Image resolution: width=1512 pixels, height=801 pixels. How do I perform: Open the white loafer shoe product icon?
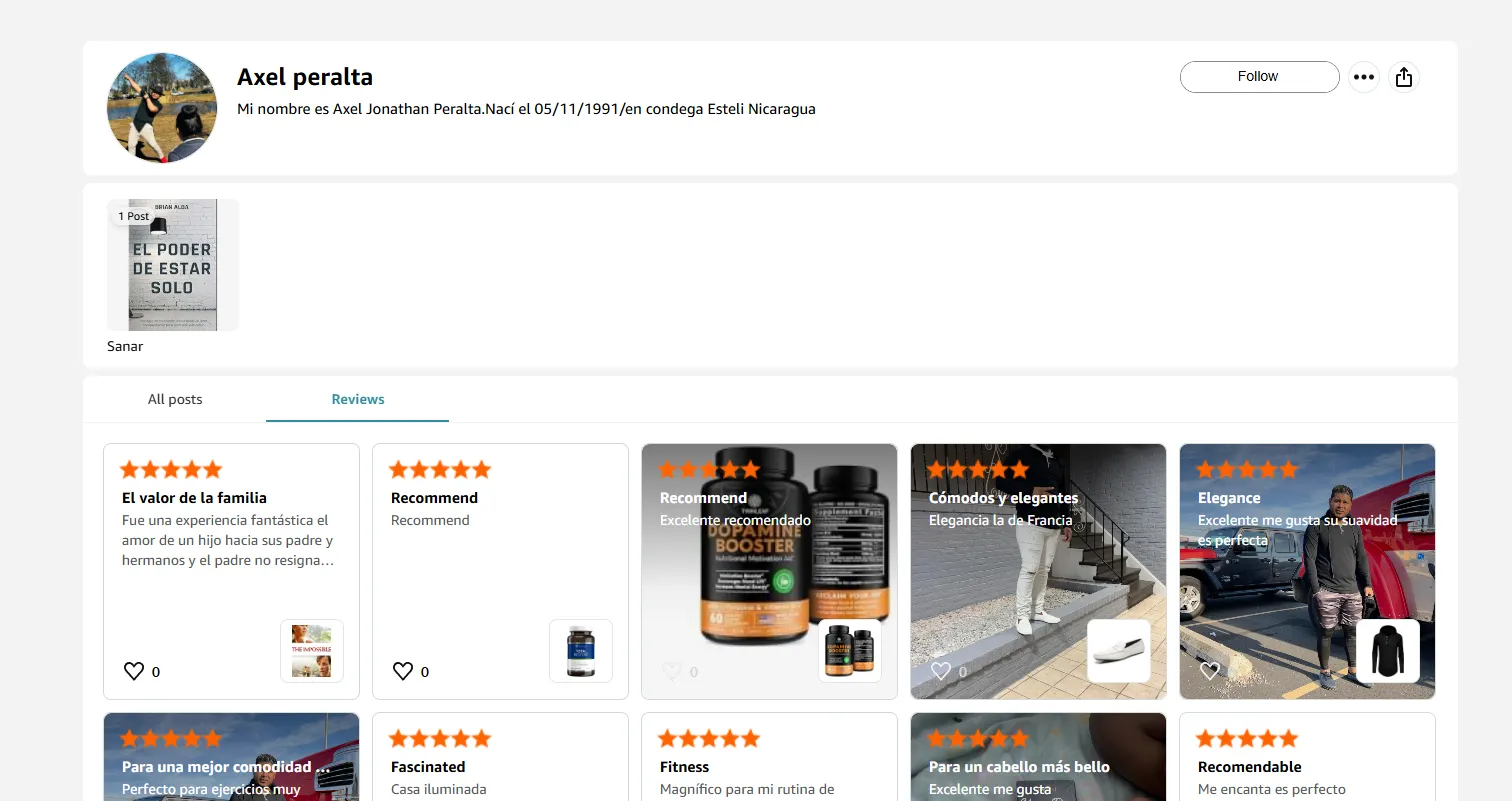point(1119,651)
